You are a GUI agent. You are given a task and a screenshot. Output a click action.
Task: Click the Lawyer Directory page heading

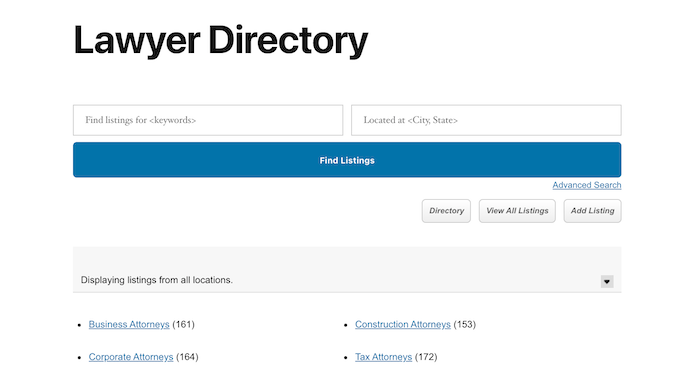pyautogui.click(x=221, y=41)
